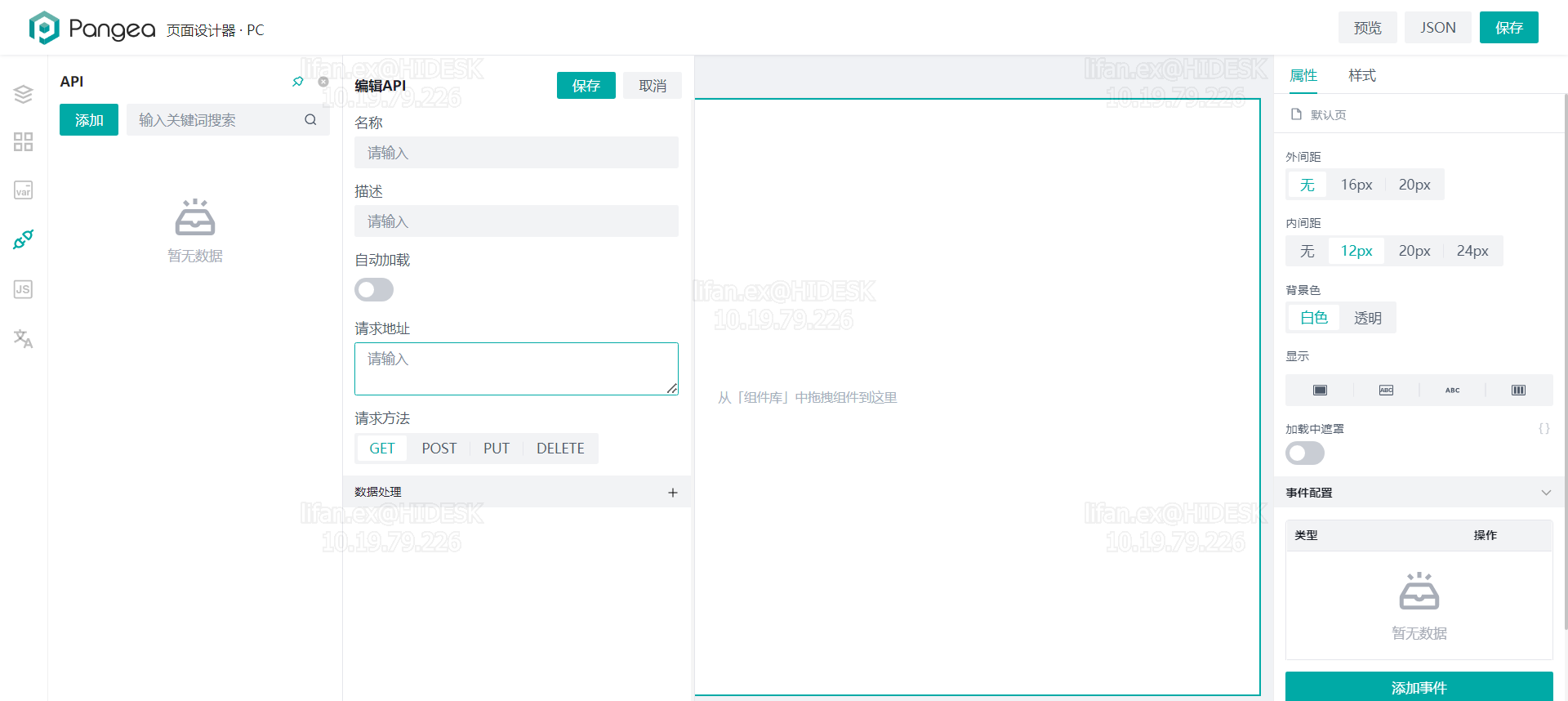Set outer margin to 无
This screenshot has width=1568, height=701.
(1307, 185)
